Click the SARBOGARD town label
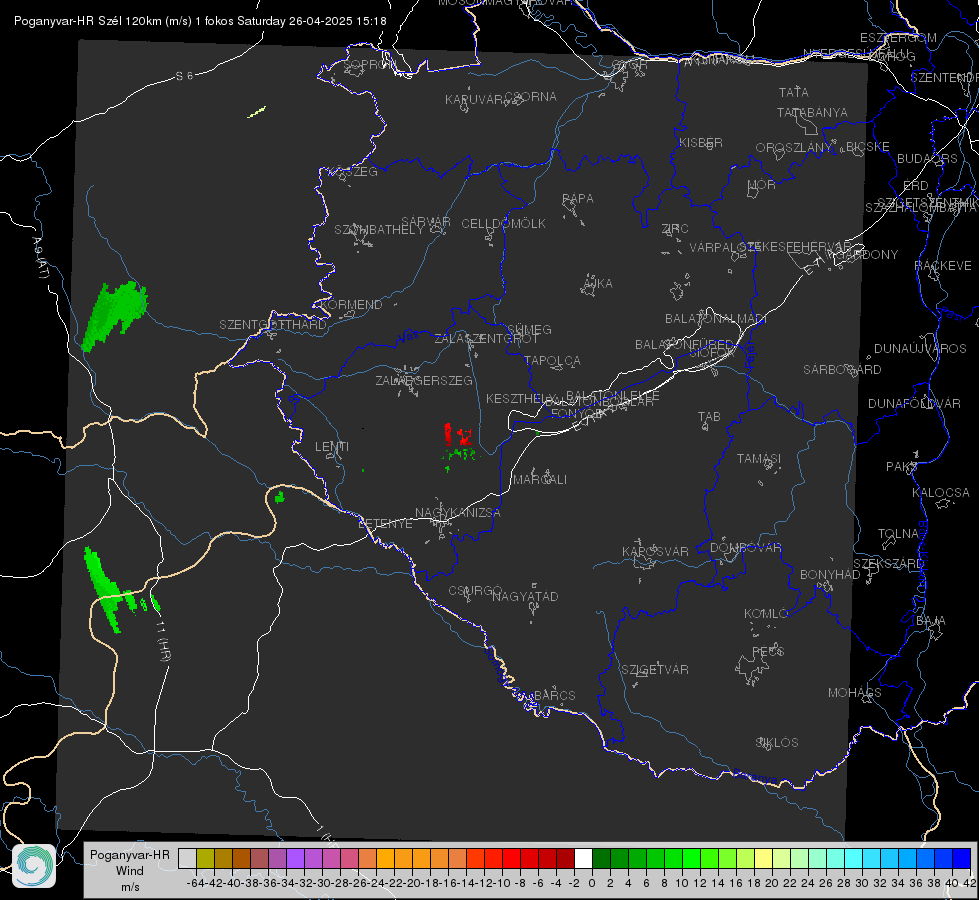This screenshot has height=900, width=979. coord(842,370)
